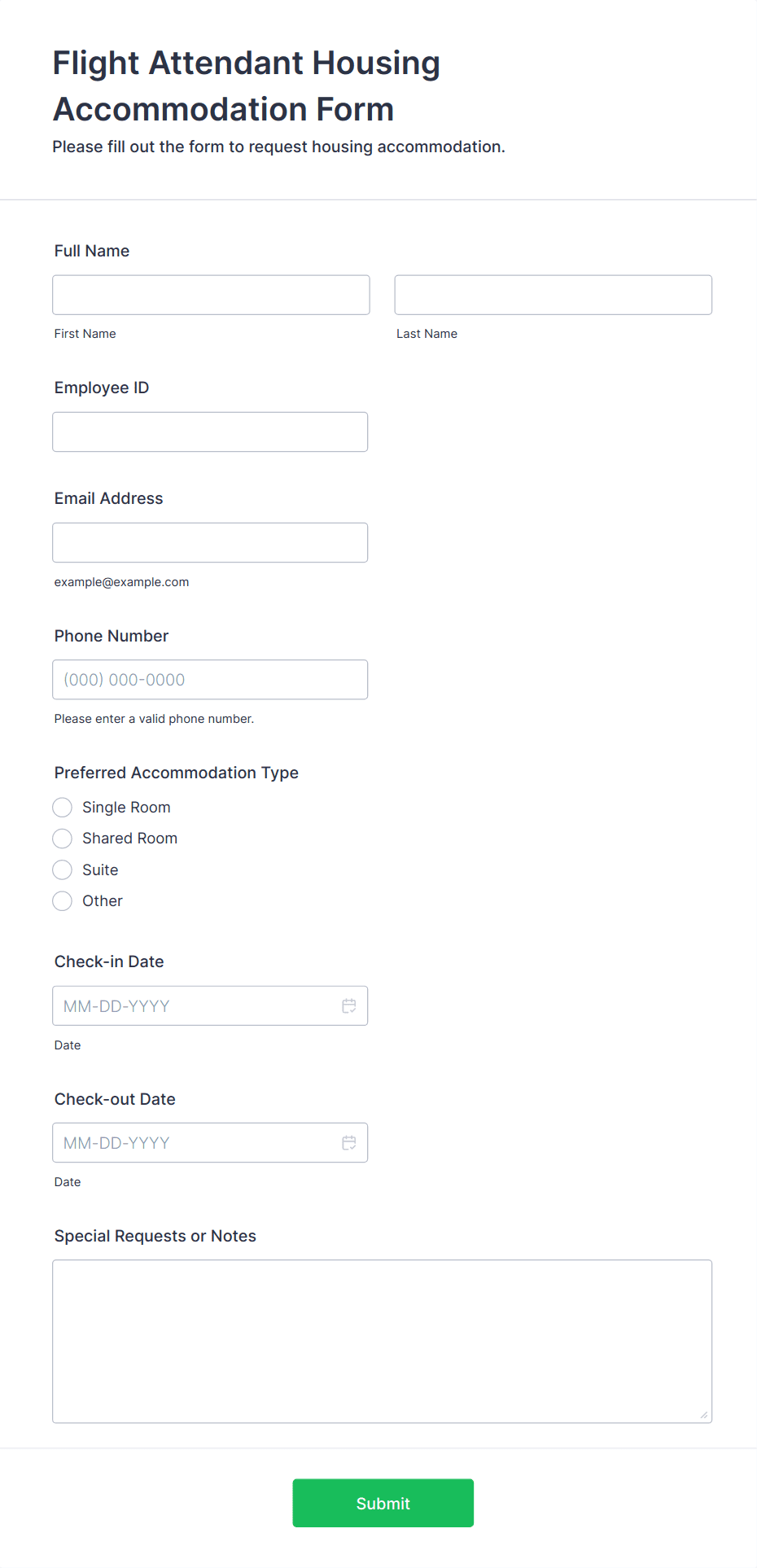This screenshot has height=1568, width=757.
Task: Click the Employee ID field
Action: click(210, 431)
